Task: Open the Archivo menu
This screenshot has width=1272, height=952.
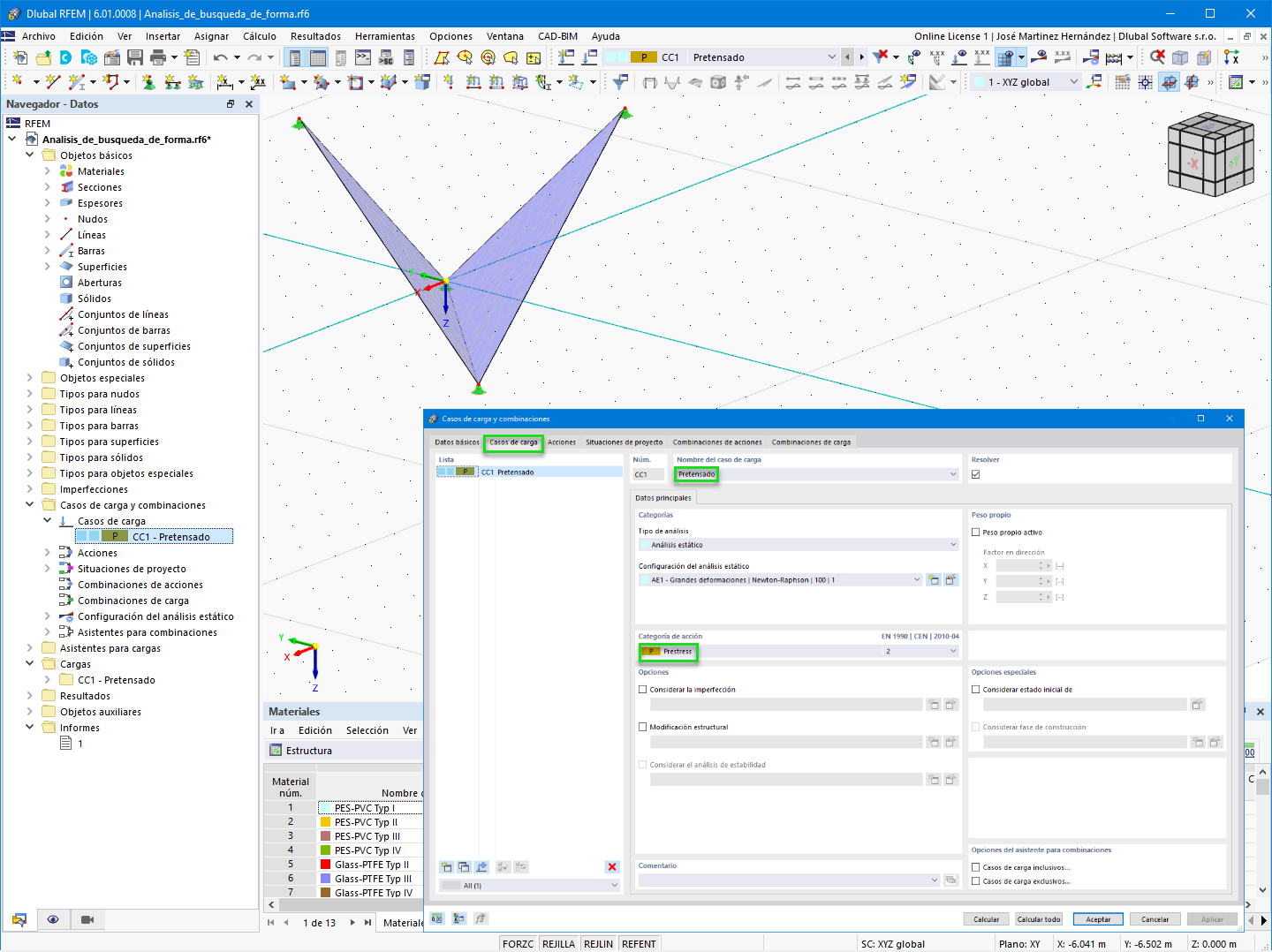Action: pyautogui.click(x=39, y=36)
